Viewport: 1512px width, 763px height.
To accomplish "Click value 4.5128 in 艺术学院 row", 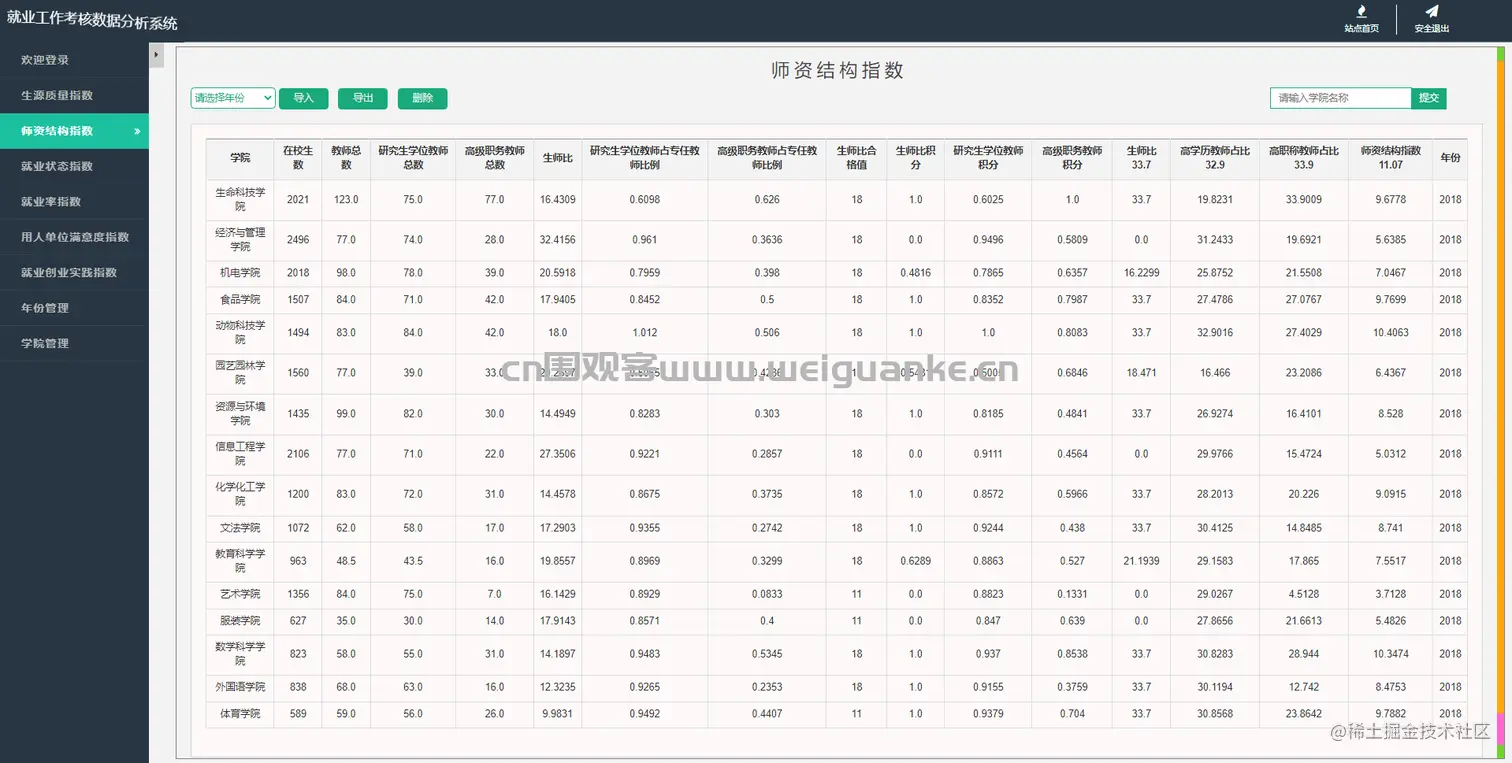I will [1304, 594].
